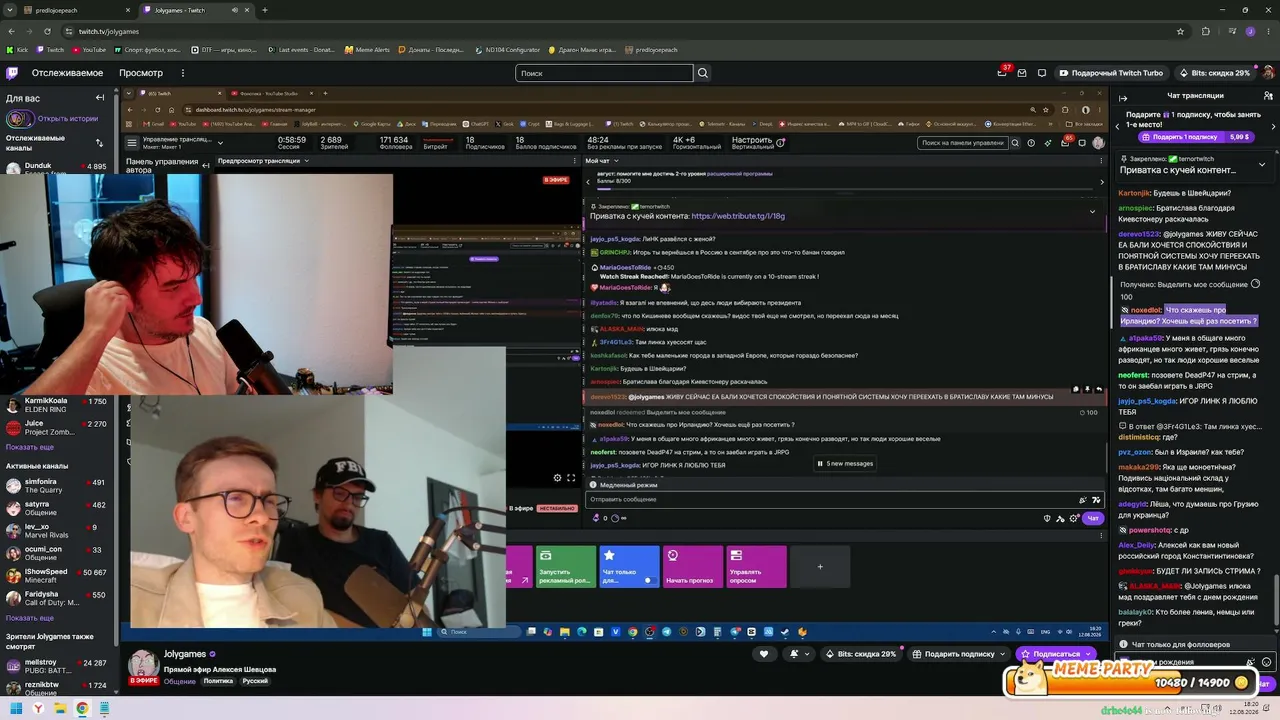Sort followed channels list

click(99, 143)
